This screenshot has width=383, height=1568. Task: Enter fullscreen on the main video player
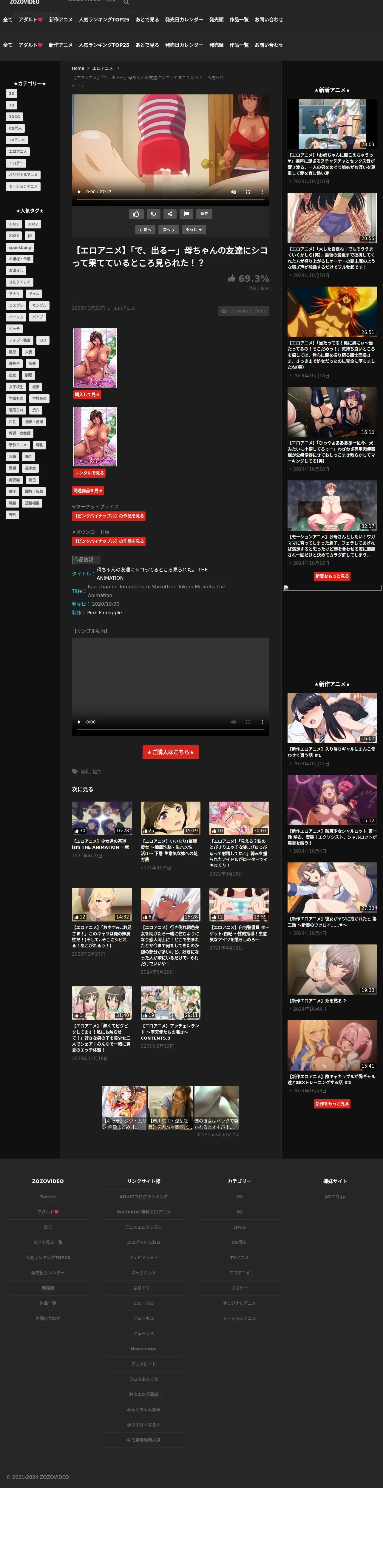point(248,192)
